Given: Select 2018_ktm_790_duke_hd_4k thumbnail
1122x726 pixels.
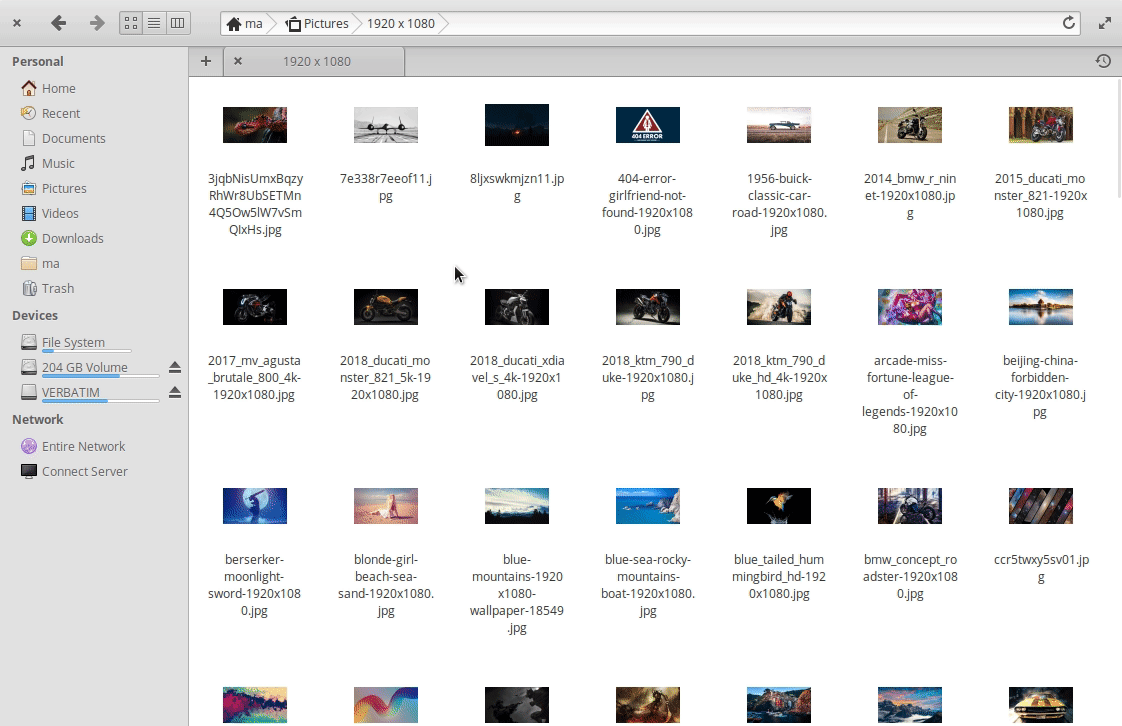Looking at the screenshot, I should click(x=779, y=307).
